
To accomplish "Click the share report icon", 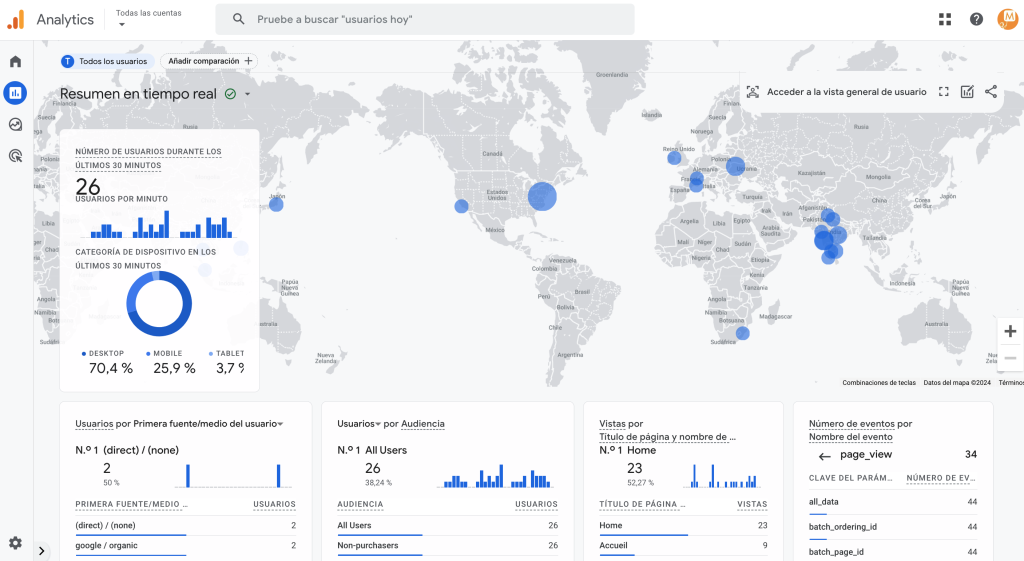I will pyautogui.click(x=991, y=92).
